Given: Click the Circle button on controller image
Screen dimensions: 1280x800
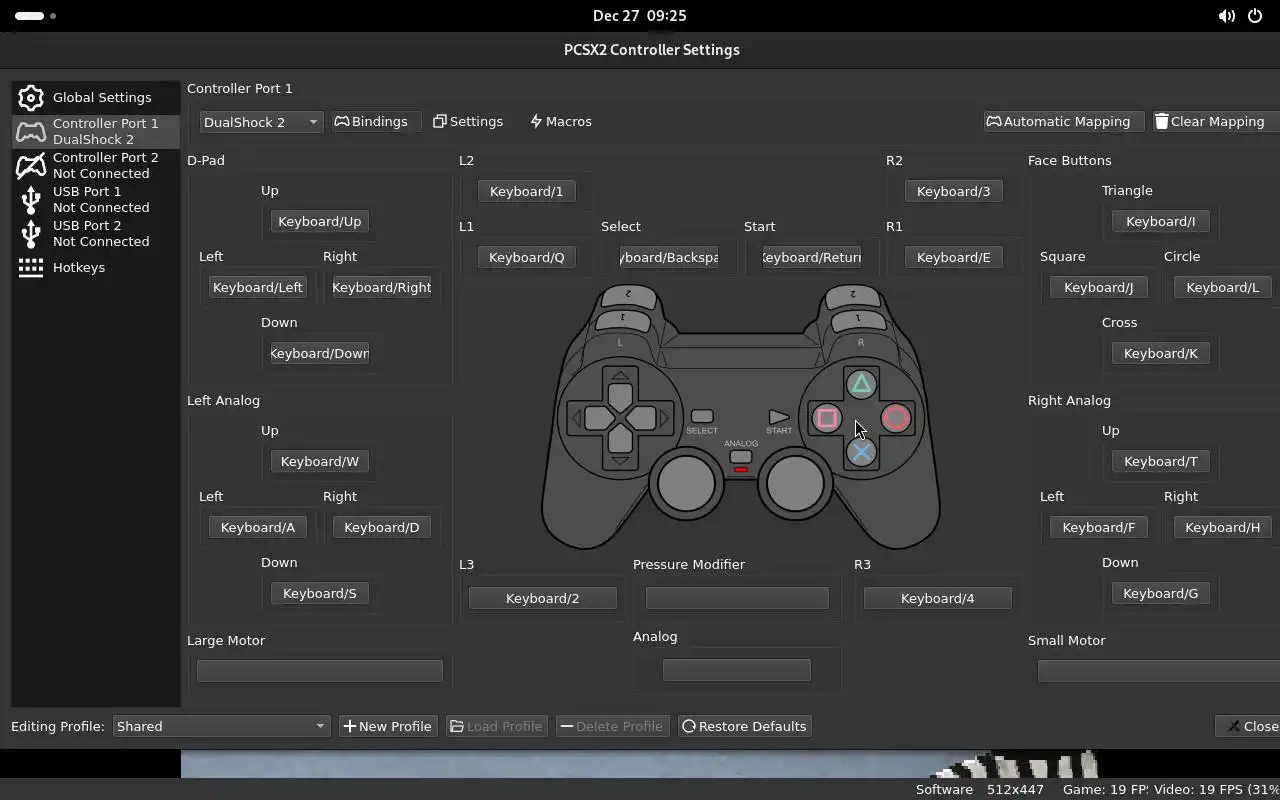Looking at the screenshot, I should coord(896,418).
